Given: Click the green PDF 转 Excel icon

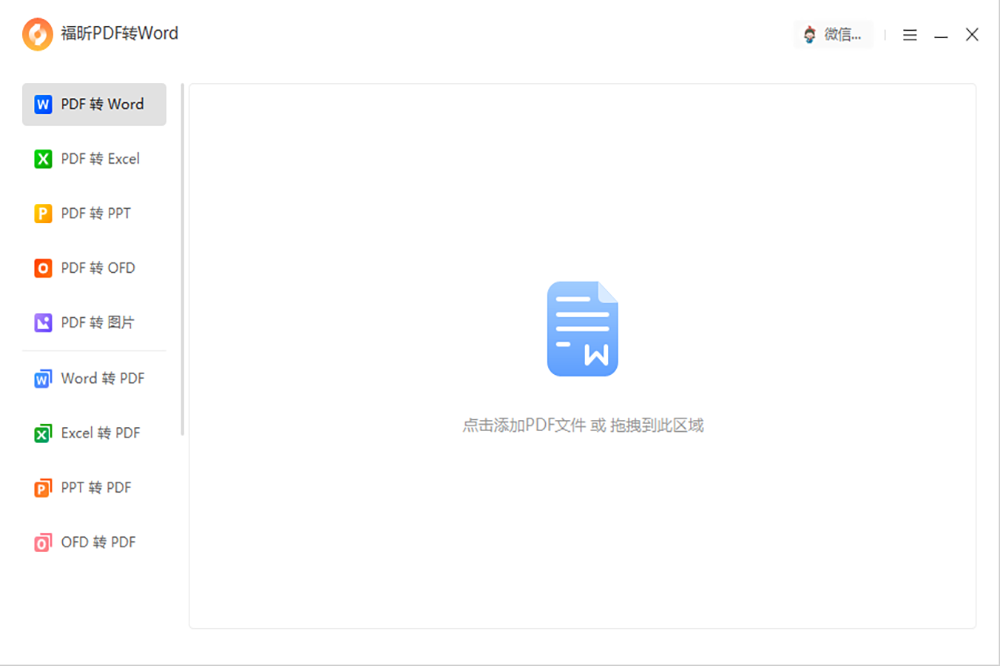Looking at the screenshot, I should point(42,158).
